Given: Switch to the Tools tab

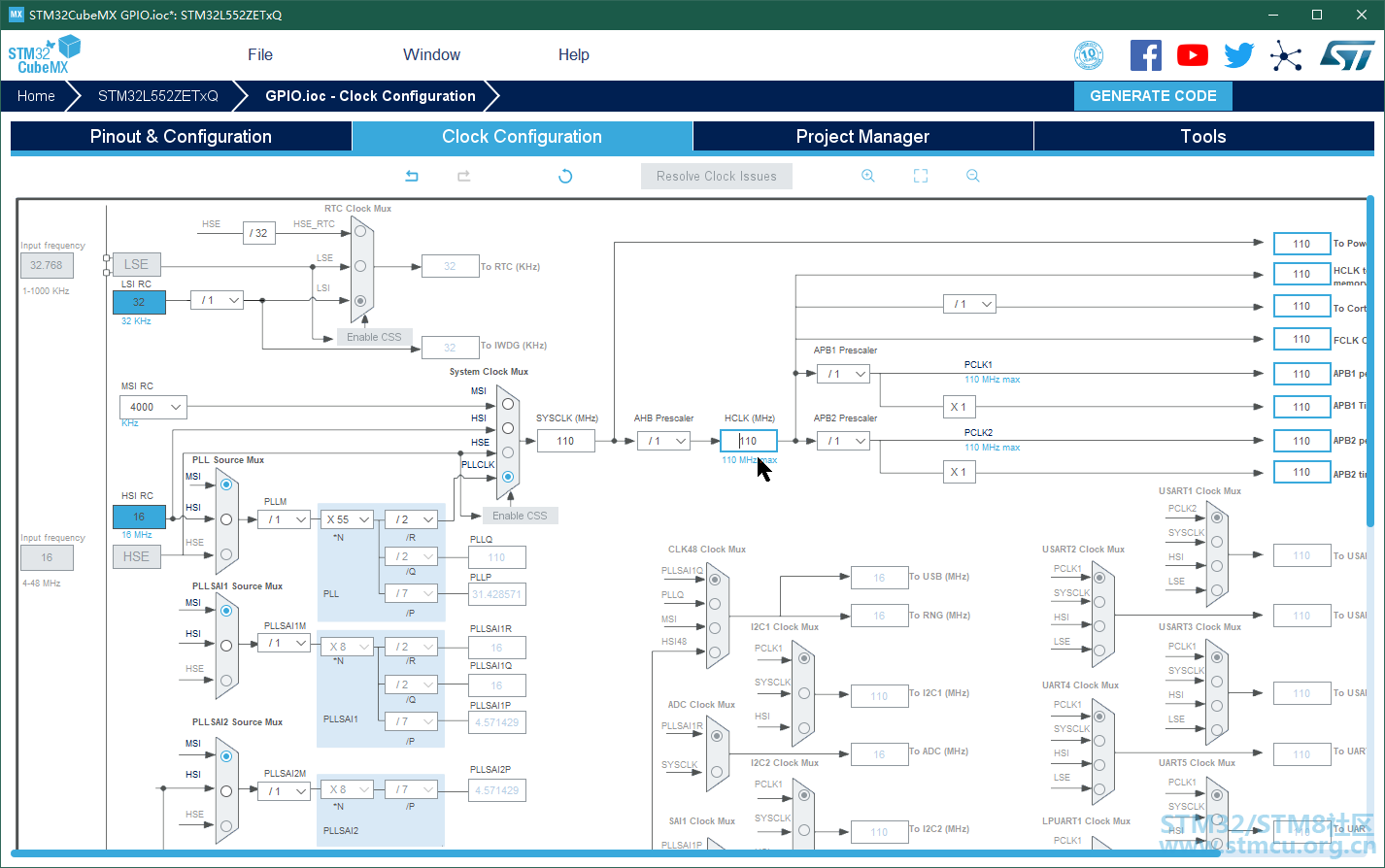Looking at the screenshot, I should (x=1203, y=136).
